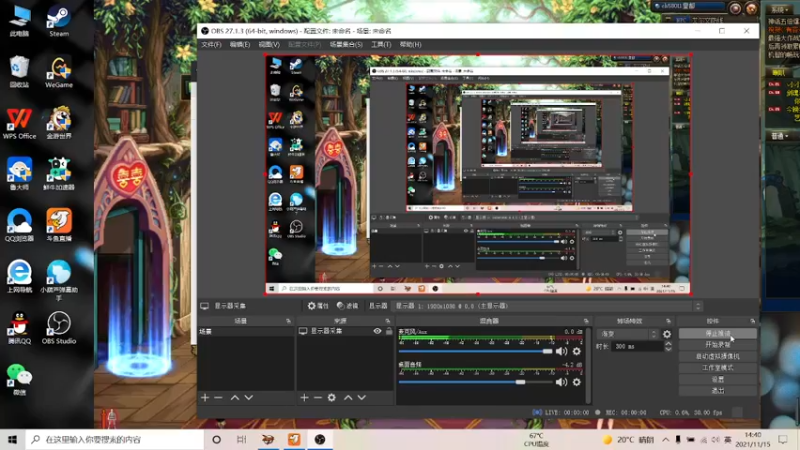Pop out Scene Transitions dock panel
800x450 pixels.
[668, 321]
